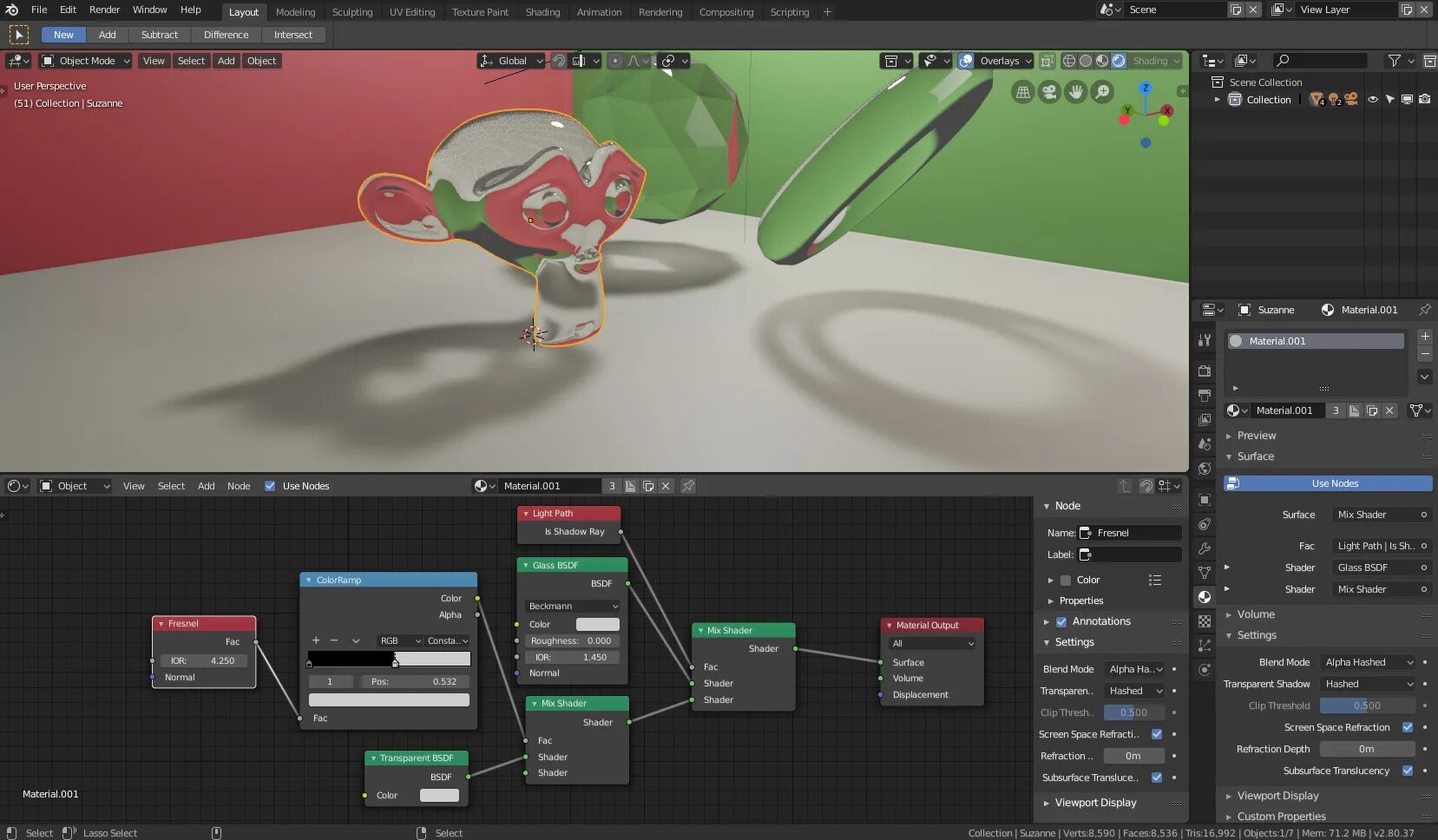Screen dimensions: 1438x840
Task: Switch to the Scripting workspace tab
Action: (x=789, y=12)
